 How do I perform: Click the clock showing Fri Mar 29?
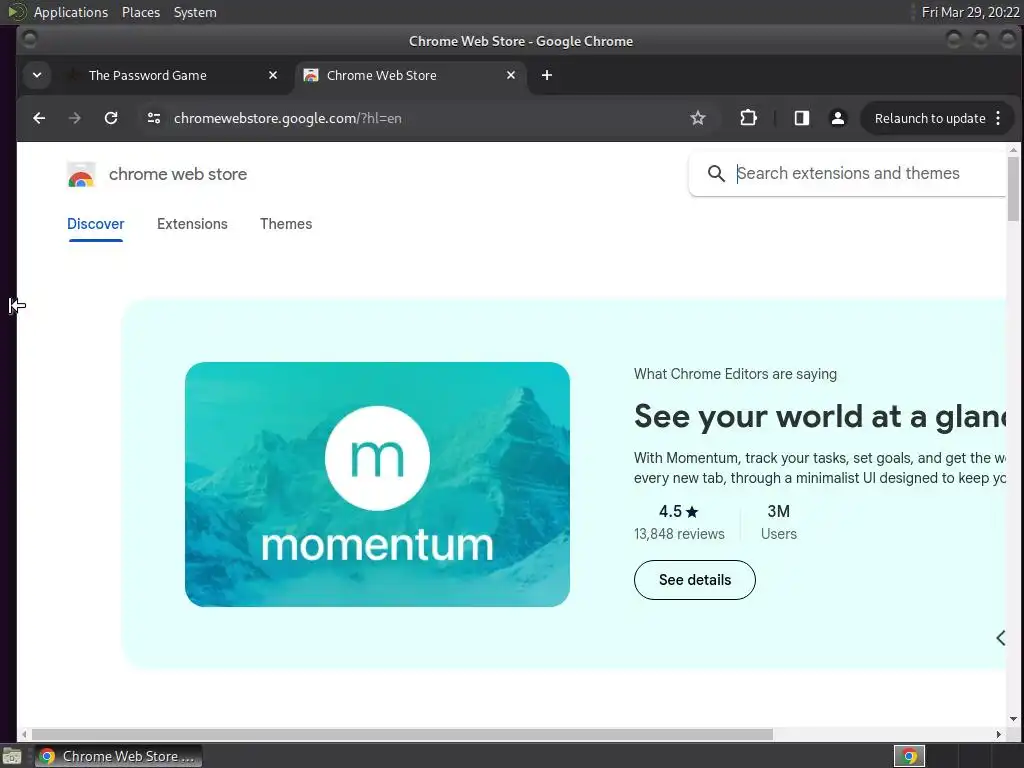(970, 12)
